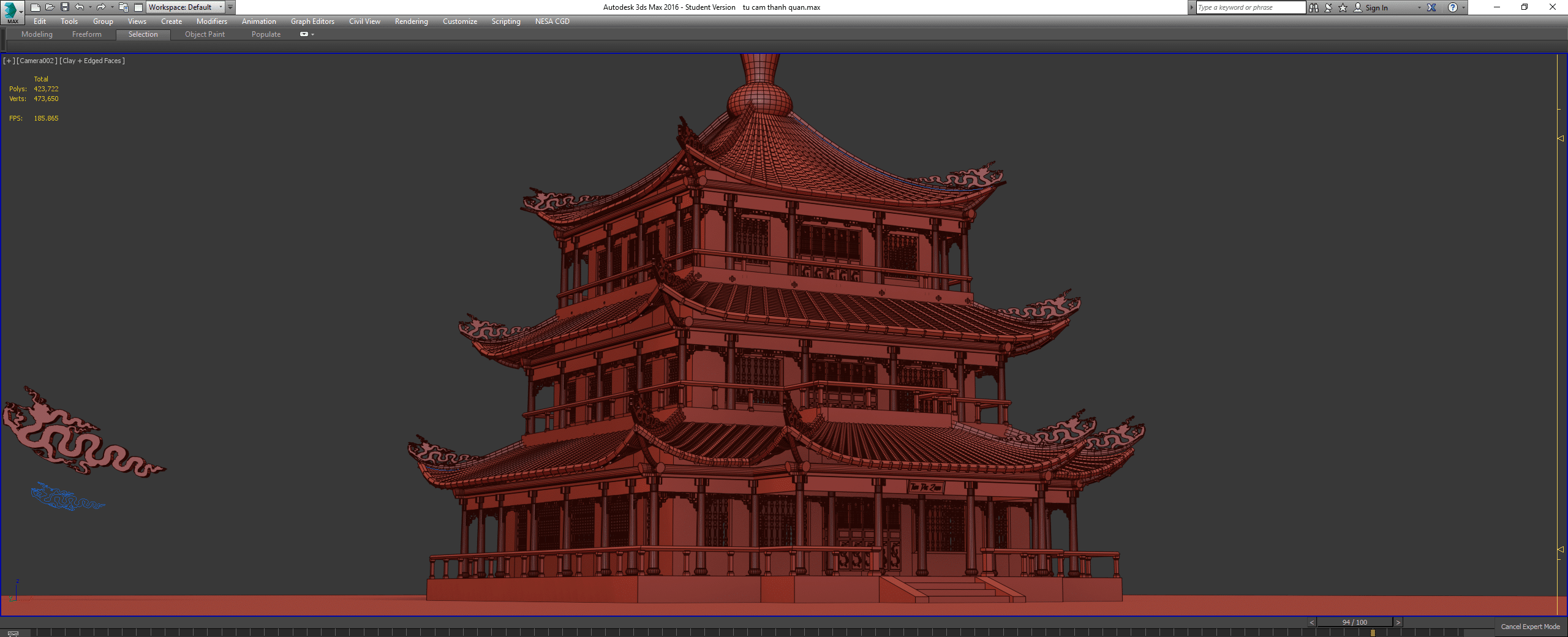1568x637 pixels.
Task: Click the binoculars search icon
Action: [x=1314, y=7]
